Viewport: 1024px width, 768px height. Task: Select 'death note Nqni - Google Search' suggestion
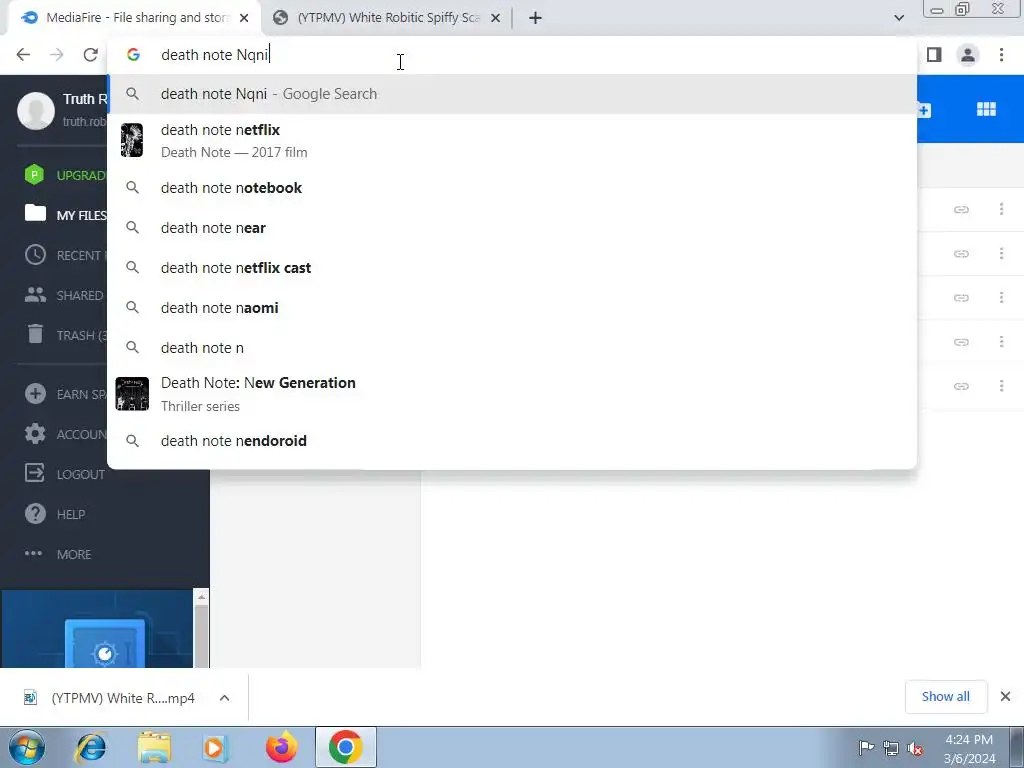[511, 94]
